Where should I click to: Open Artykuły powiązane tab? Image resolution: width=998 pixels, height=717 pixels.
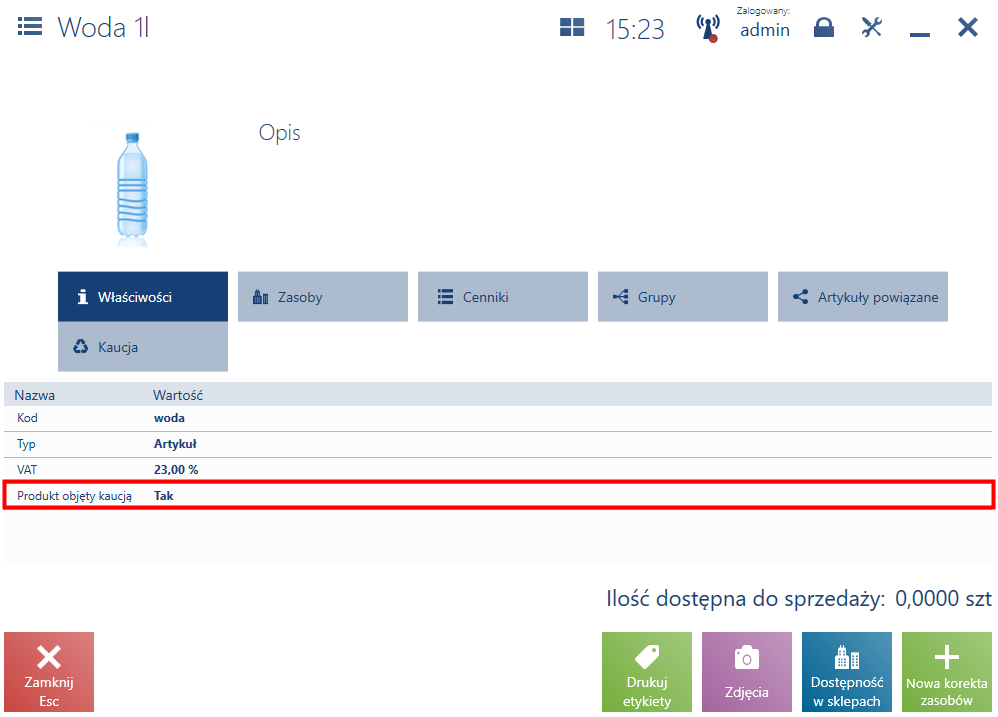point(862,296)
